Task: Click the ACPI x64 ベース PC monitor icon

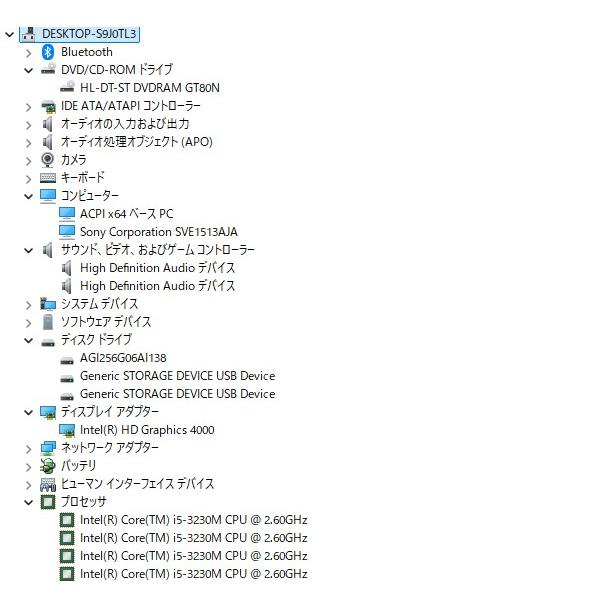Action: click(67, 214)
